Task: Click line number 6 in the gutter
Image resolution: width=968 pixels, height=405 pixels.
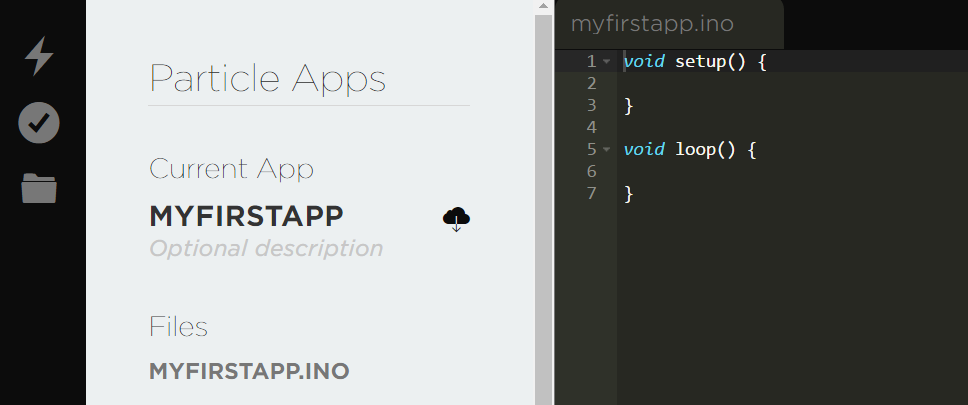Action: 591,172
